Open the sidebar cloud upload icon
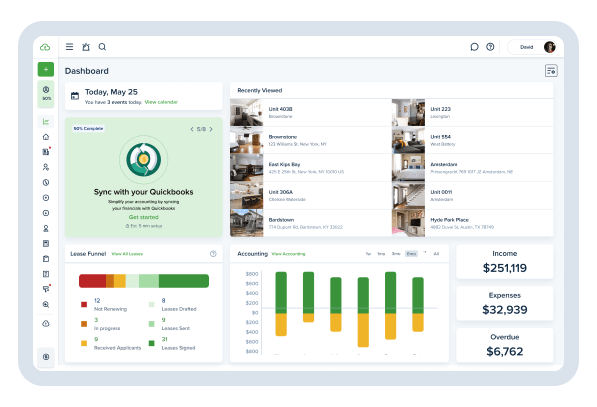 [46, 324]
